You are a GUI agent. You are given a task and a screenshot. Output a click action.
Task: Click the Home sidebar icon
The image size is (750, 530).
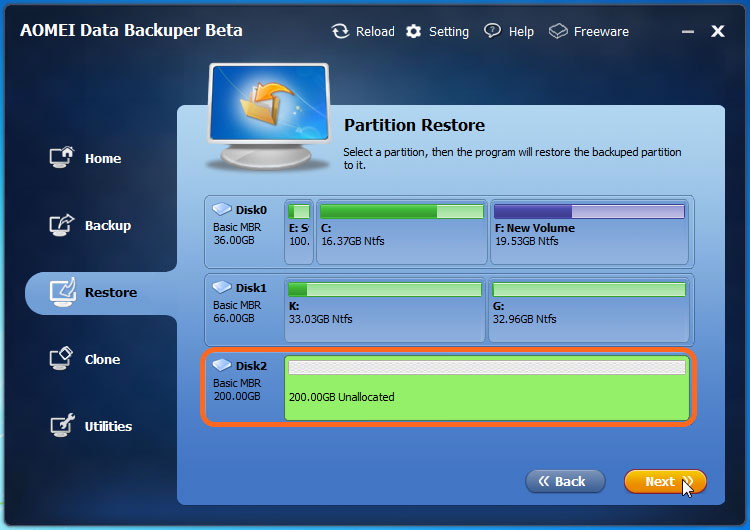click(62, 157)
